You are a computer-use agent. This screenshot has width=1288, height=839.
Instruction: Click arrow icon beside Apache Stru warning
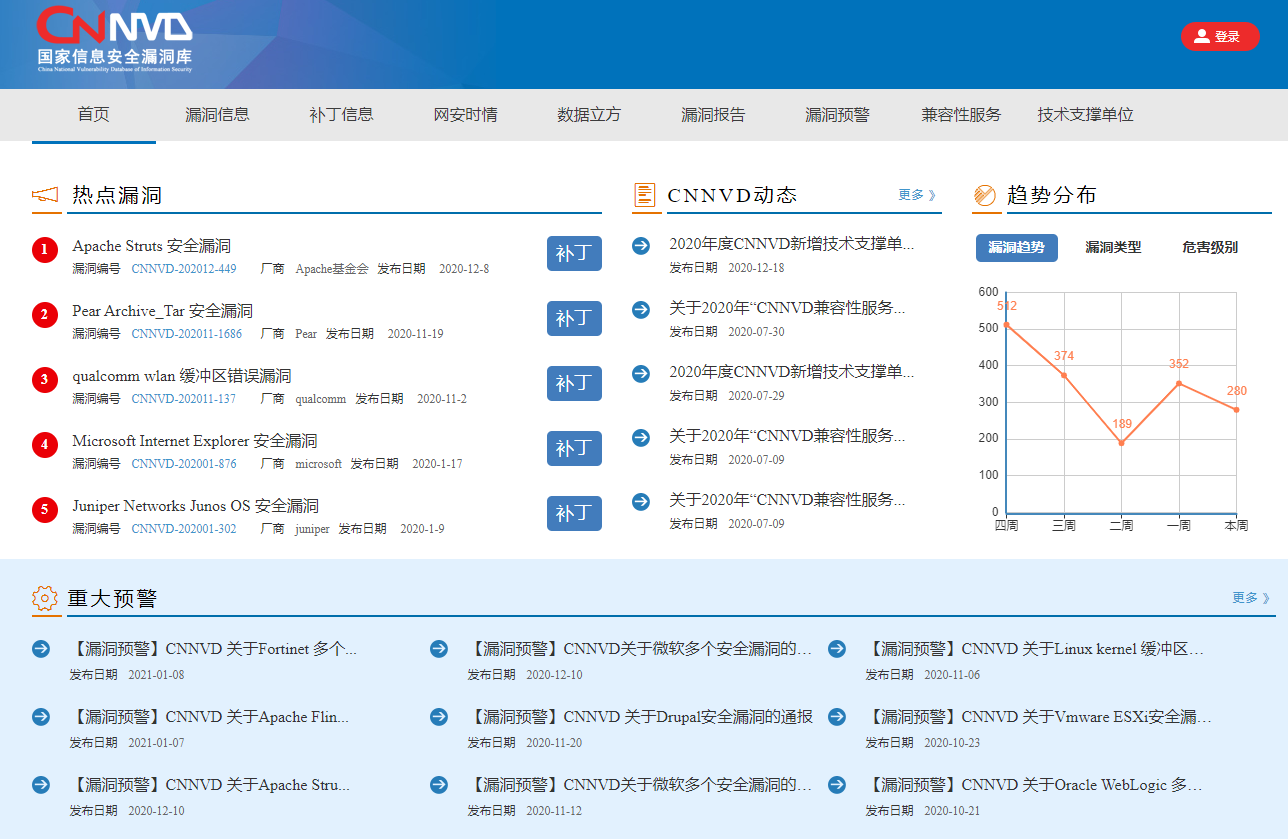(x=41, y=785)
